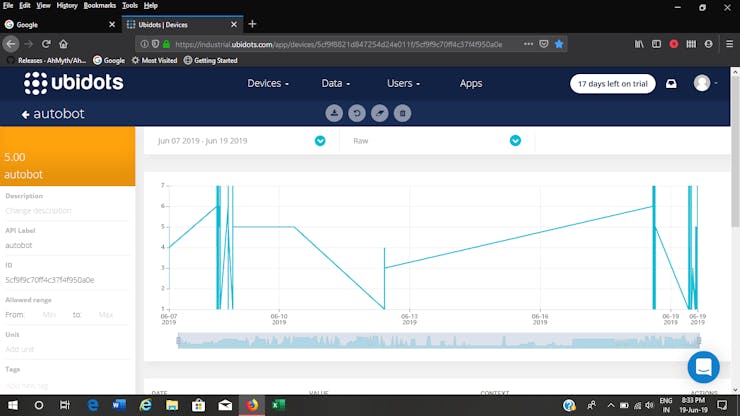View site security lock icon
740x416 pixels.
pyautogui.click(x=166, y=44)
